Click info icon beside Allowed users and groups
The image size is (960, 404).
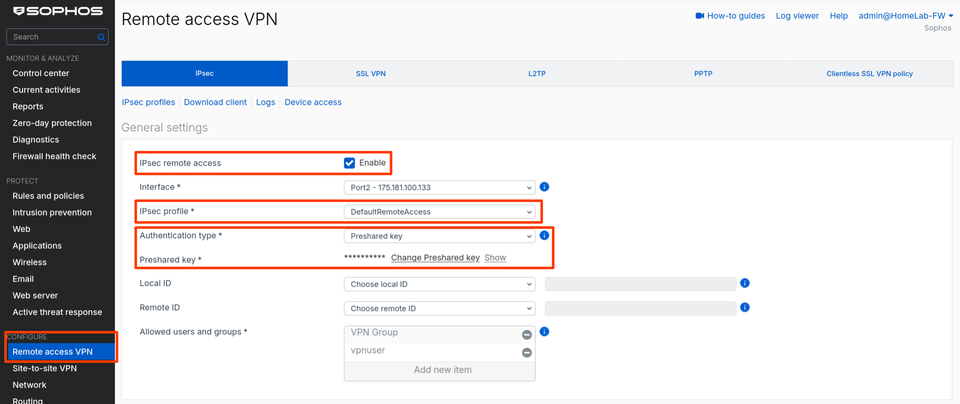544,332
